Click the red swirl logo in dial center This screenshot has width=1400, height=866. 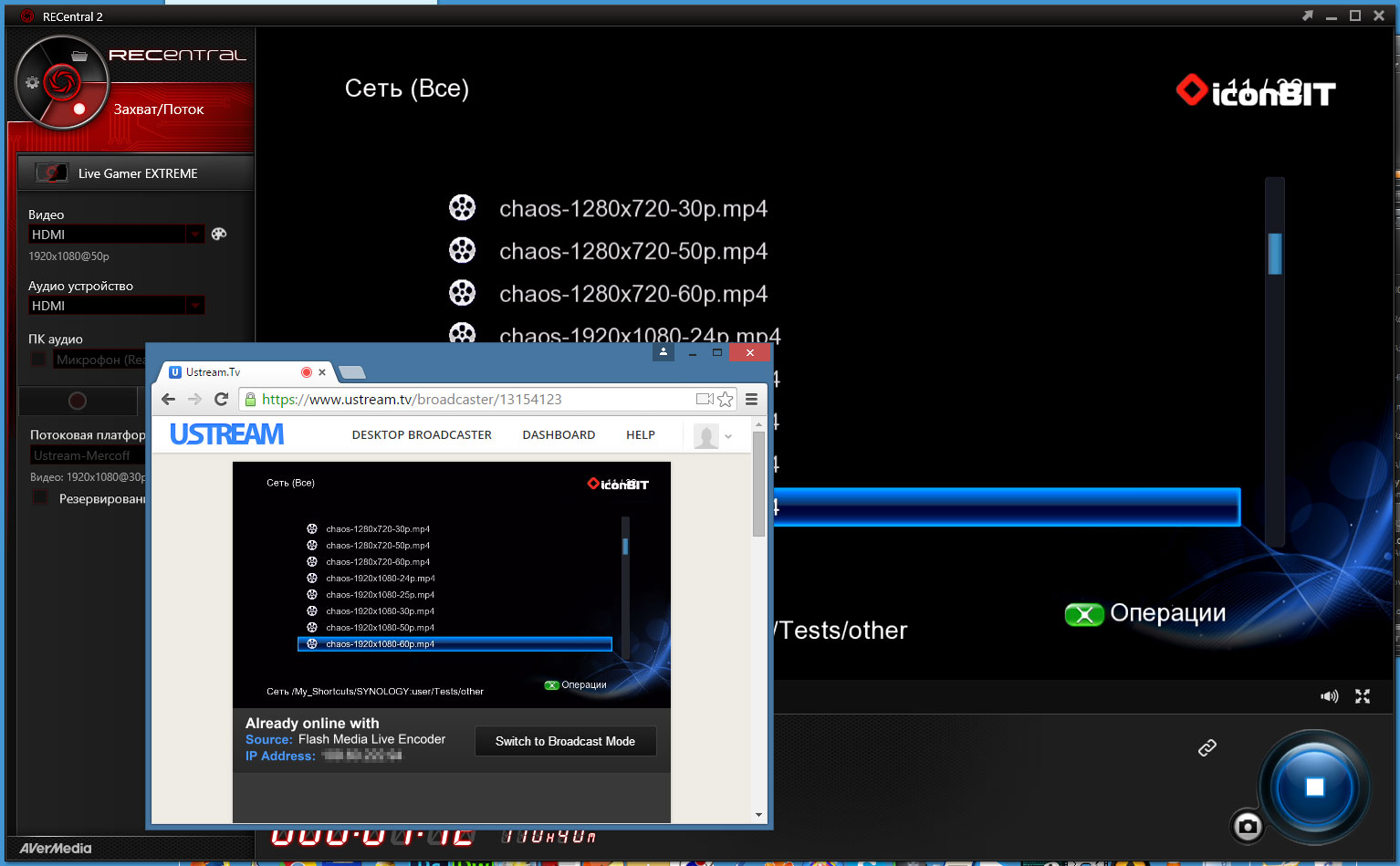[x=63, y=83]
